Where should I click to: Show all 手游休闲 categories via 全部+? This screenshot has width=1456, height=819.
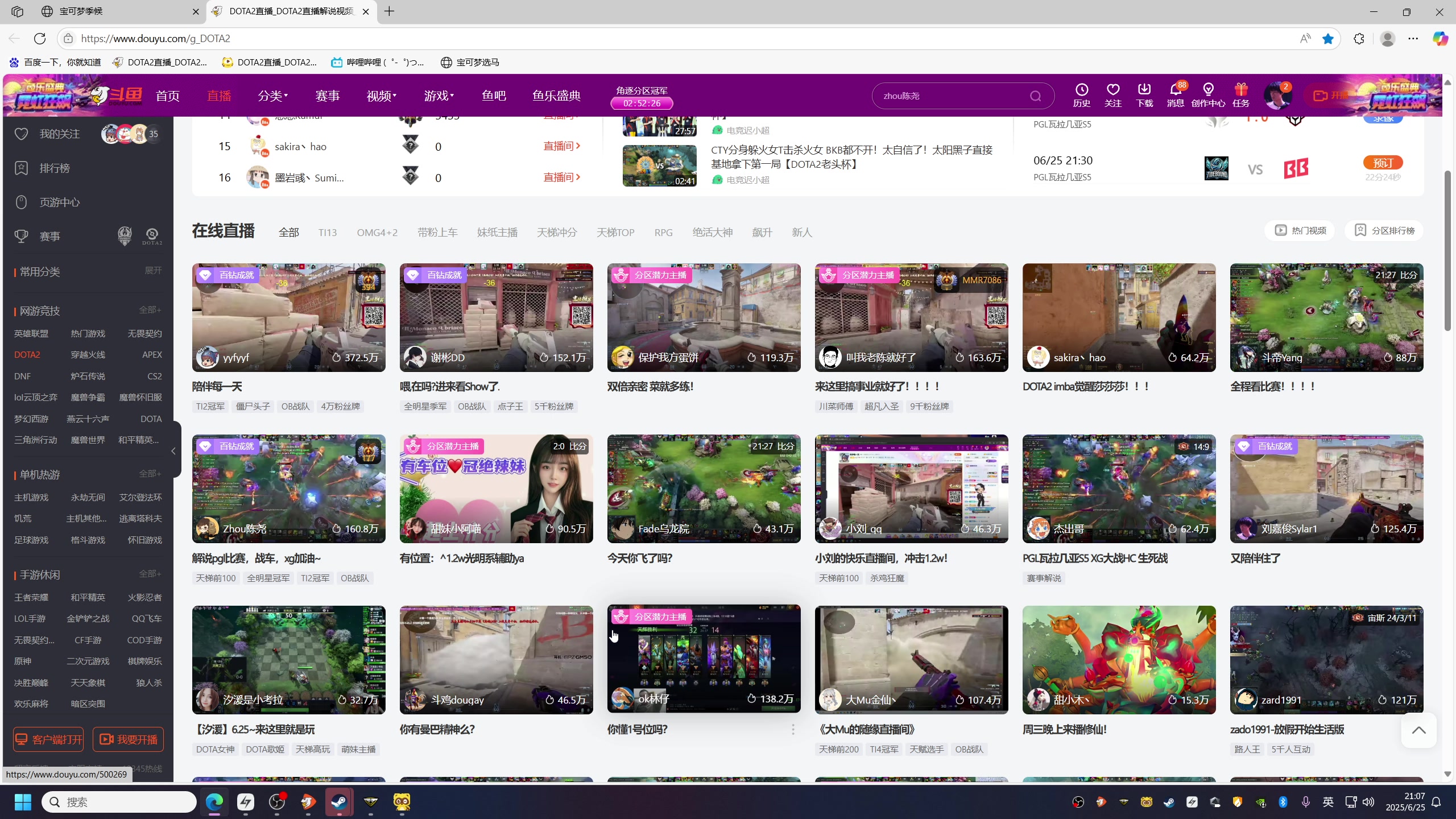coord(150,574)
